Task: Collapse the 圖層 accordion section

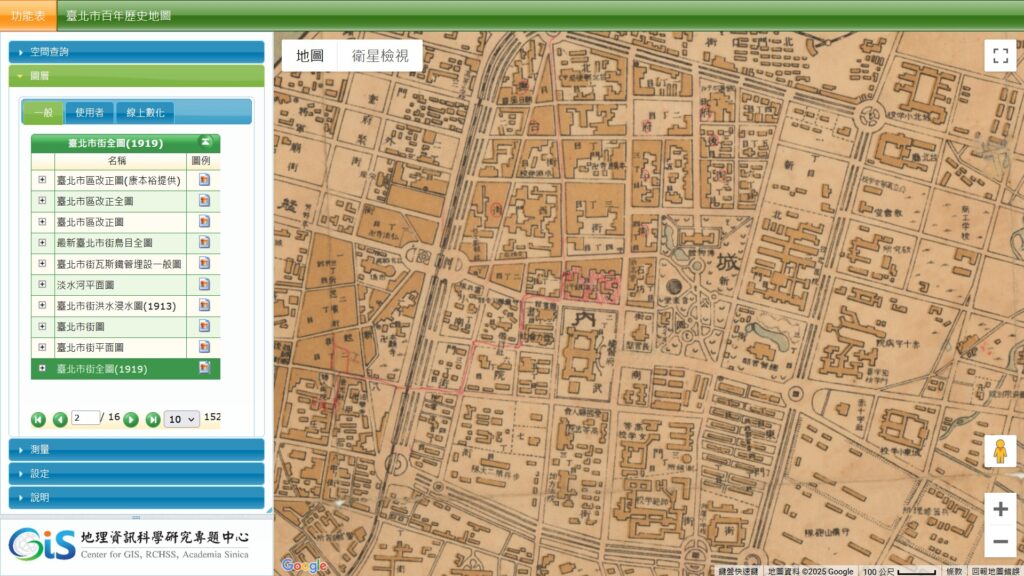Action: [x=136, y=76]
